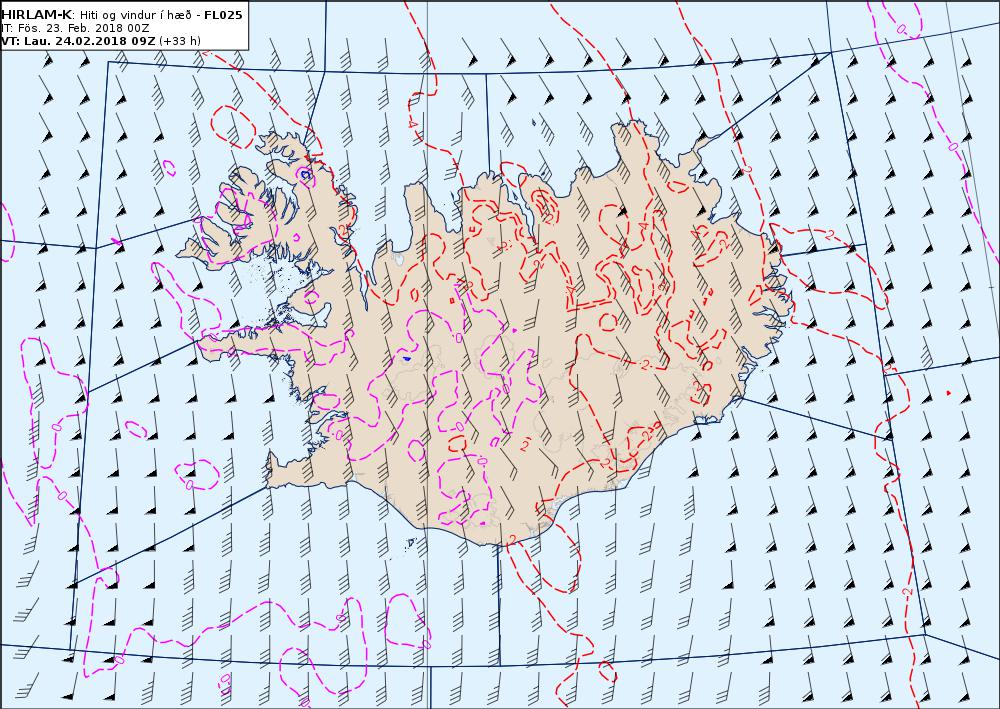Click the '0' label on top-right magenta contour loop
1000x709 pixels.
tap(901, 29)
